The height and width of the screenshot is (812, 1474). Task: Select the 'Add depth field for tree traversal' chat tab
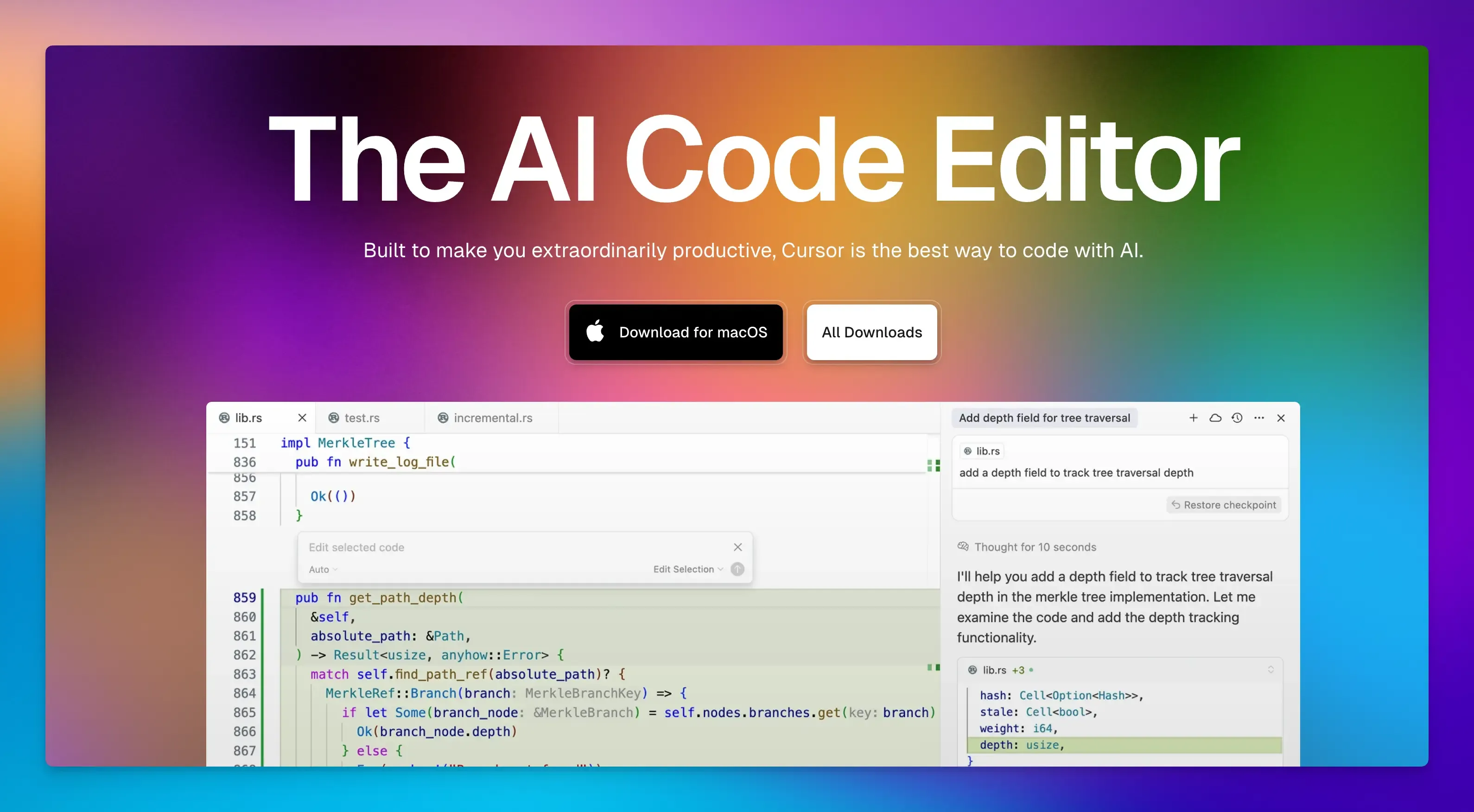click(1044, 418)
